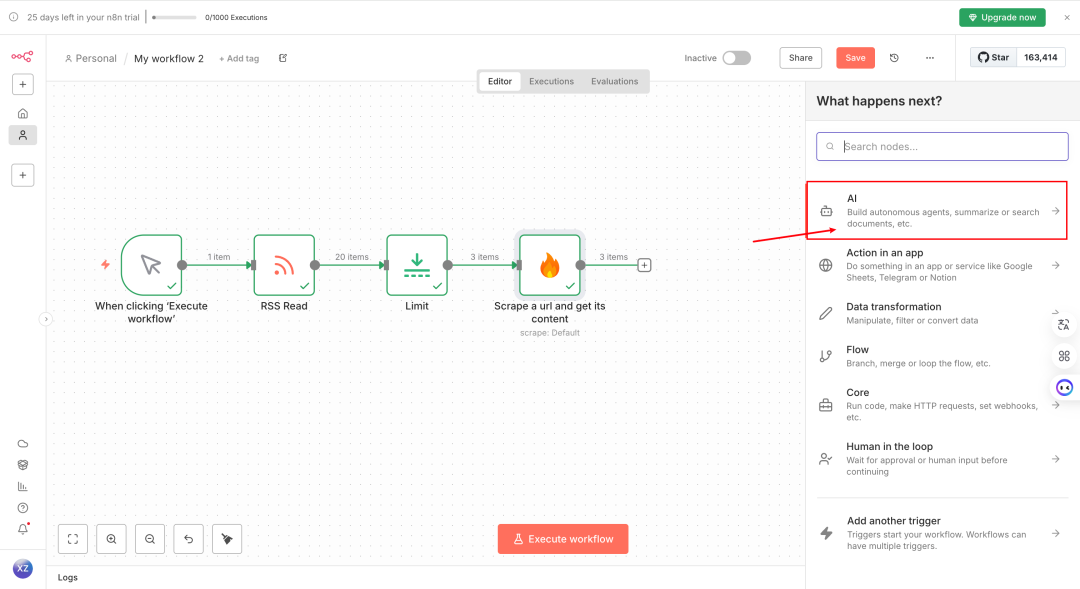Click the second plus button in sidebar

click(23, 175)
